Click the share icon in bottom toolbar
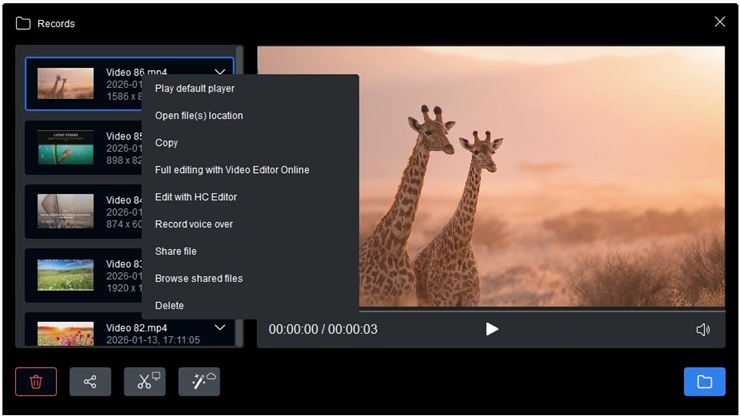Screen dimensions: 740x416 click(90, 382)
